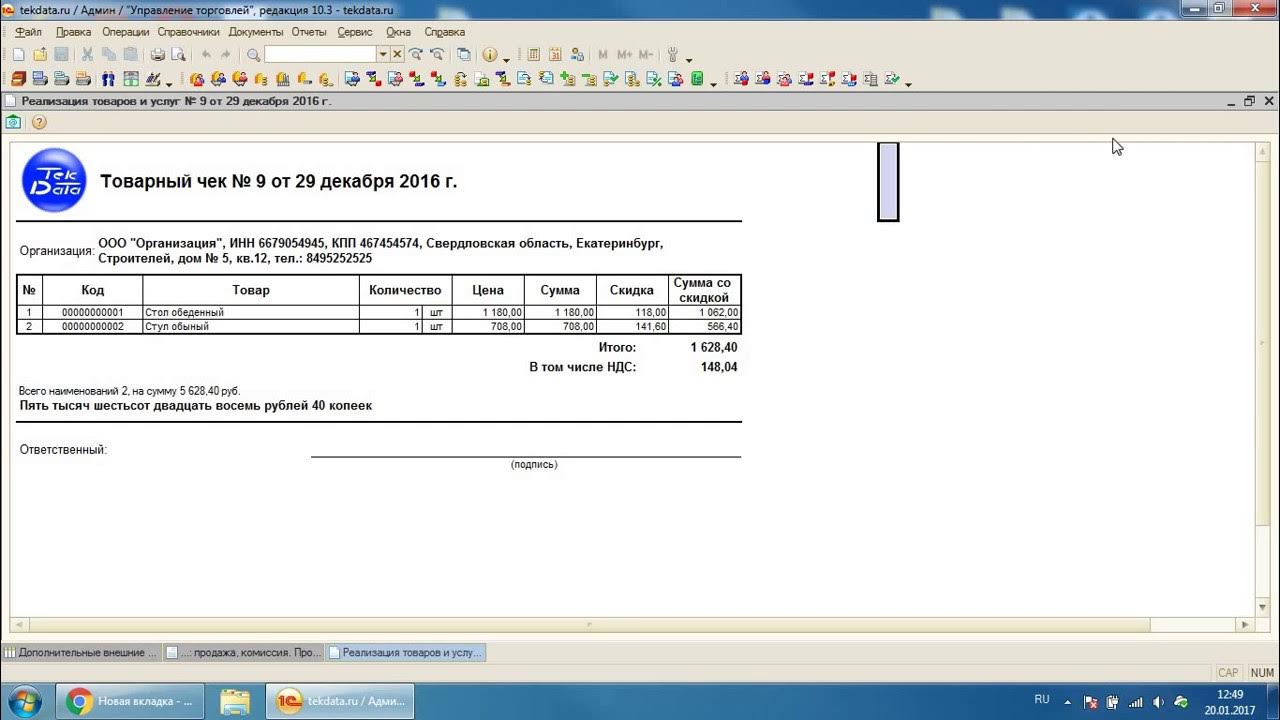Screen dimensions: 1280x720
Task: Open the calculator icon
Action: click(x=533, y=55)
